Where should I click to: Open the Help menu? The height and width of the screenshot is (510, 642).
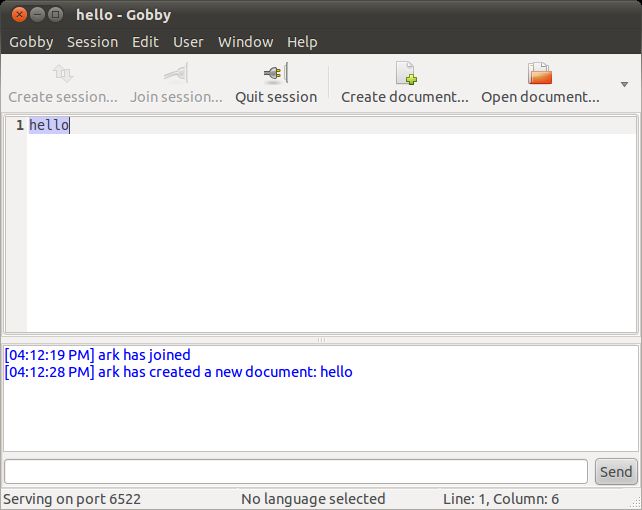(302, 42)
